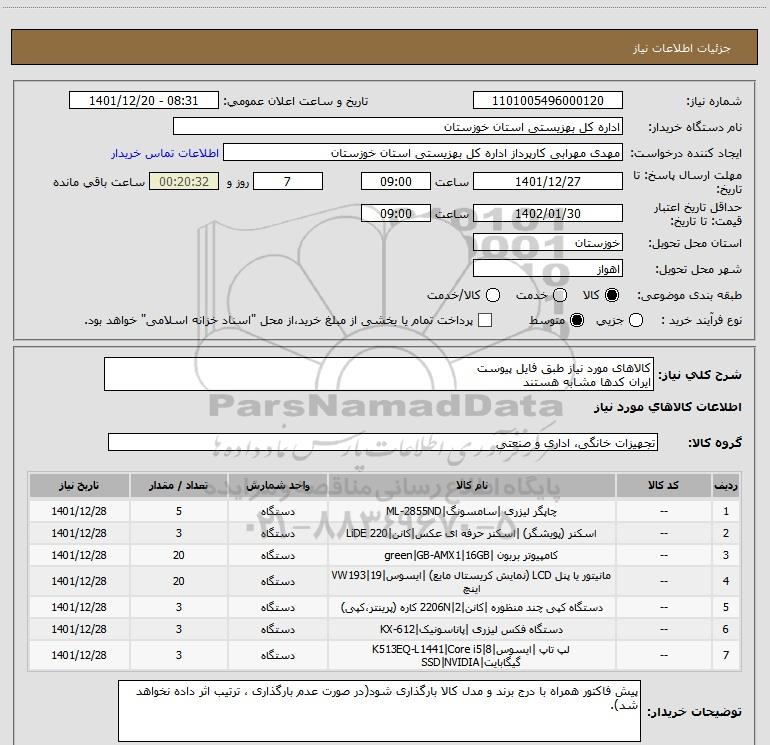Screen dimensions: 770x745
Task: Click quantity 5 in the printer row
Action: pyautogui.click(x=179, y=511)
